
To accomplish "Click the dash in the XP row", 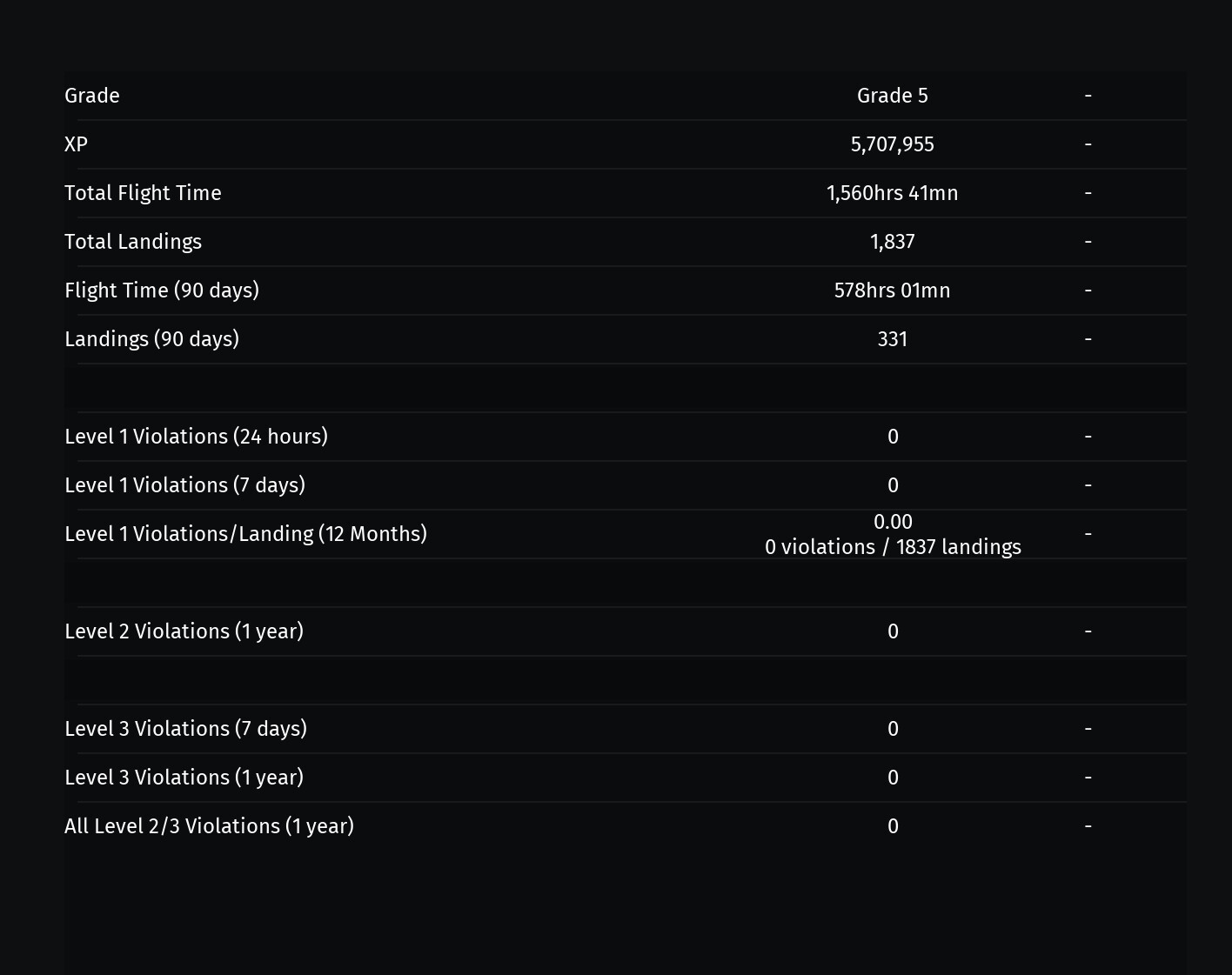I will 1088,144.
